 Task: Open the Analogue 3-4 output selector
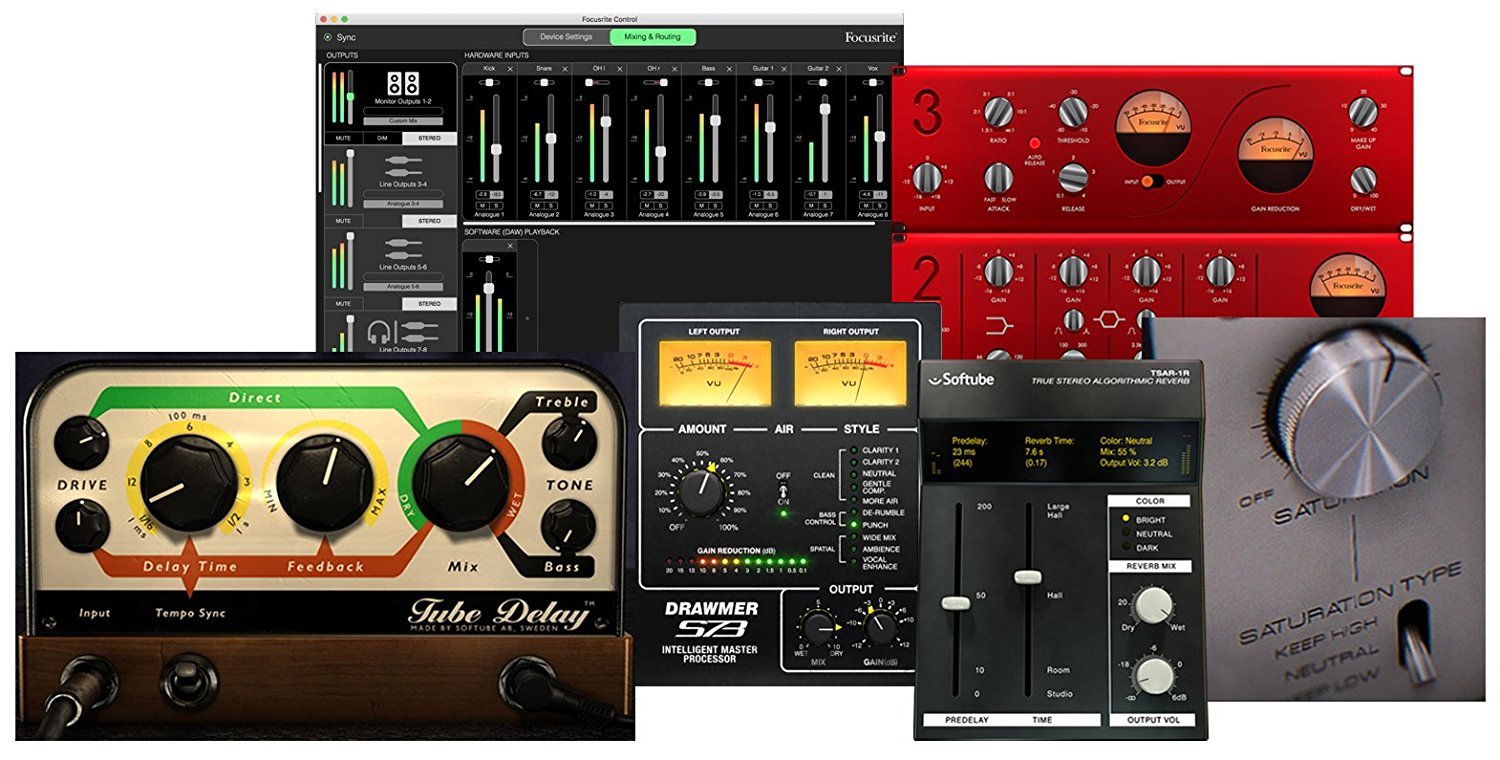[403, 202]
